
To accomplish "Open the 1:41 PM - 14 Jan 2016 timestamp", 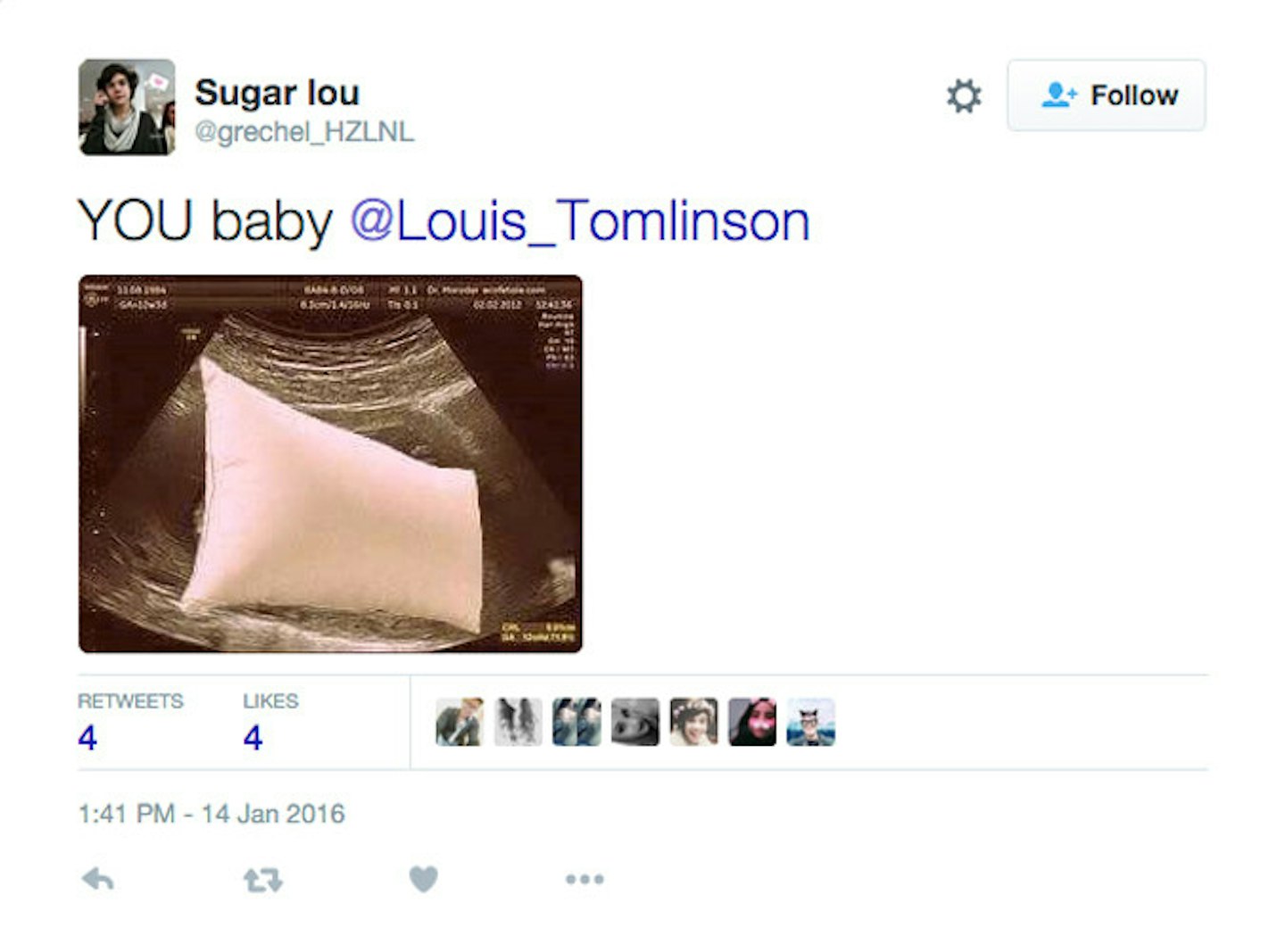I will pyautogui.click(x=211, y=814).
